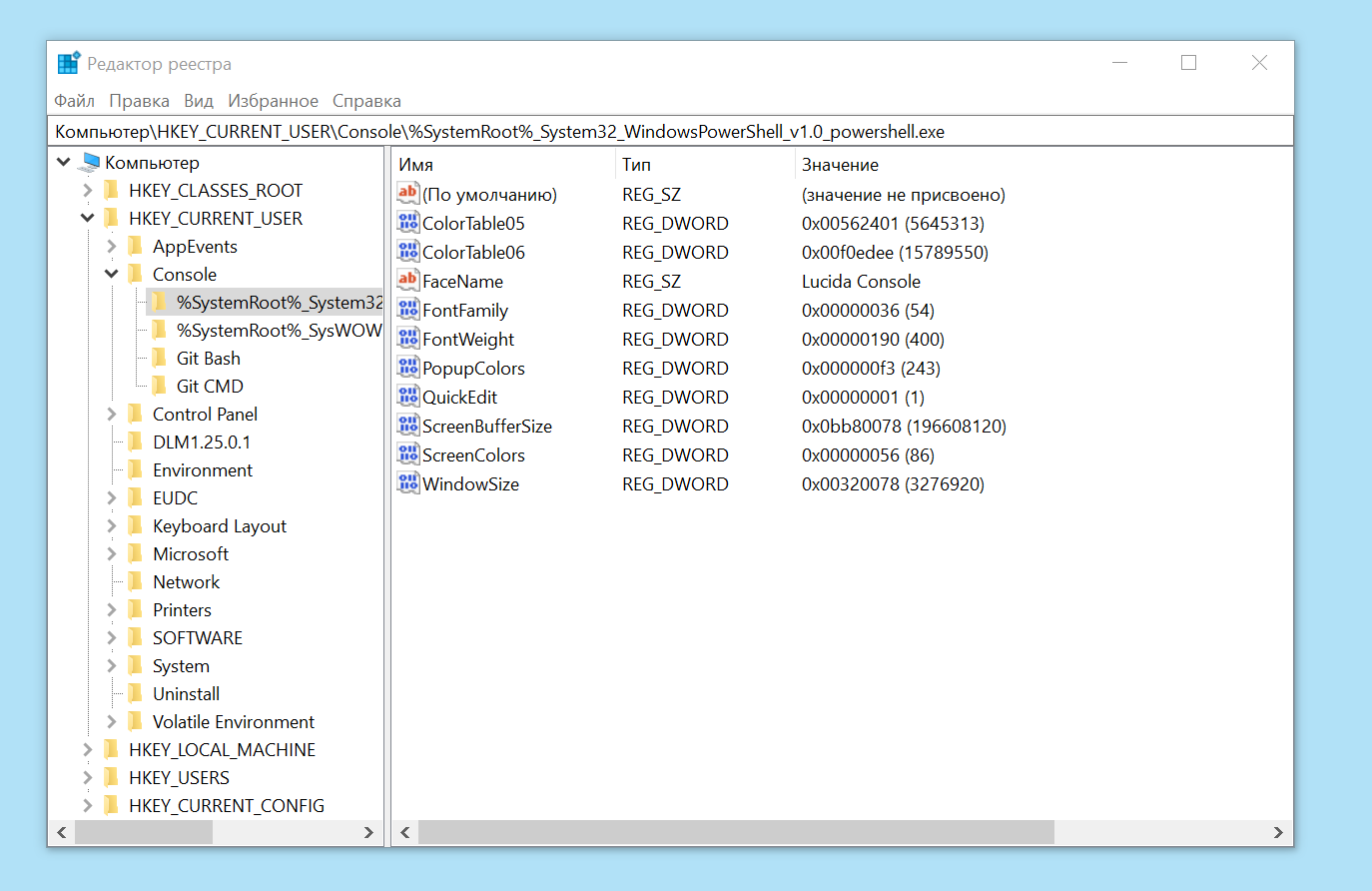
Task: Click the binary icon of ColorTable06
Action: pyautogui.click(x=408, y=252)
